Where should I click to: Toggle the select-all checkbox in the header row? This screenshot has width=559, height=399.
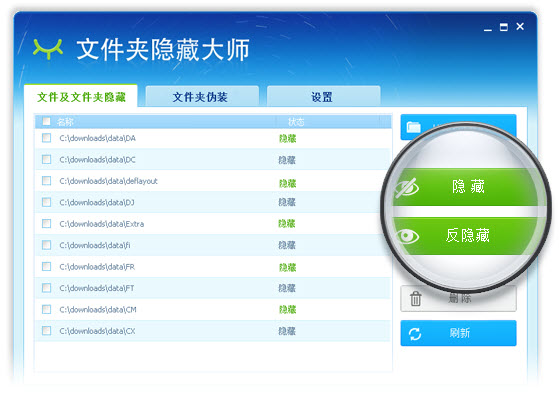46,121
